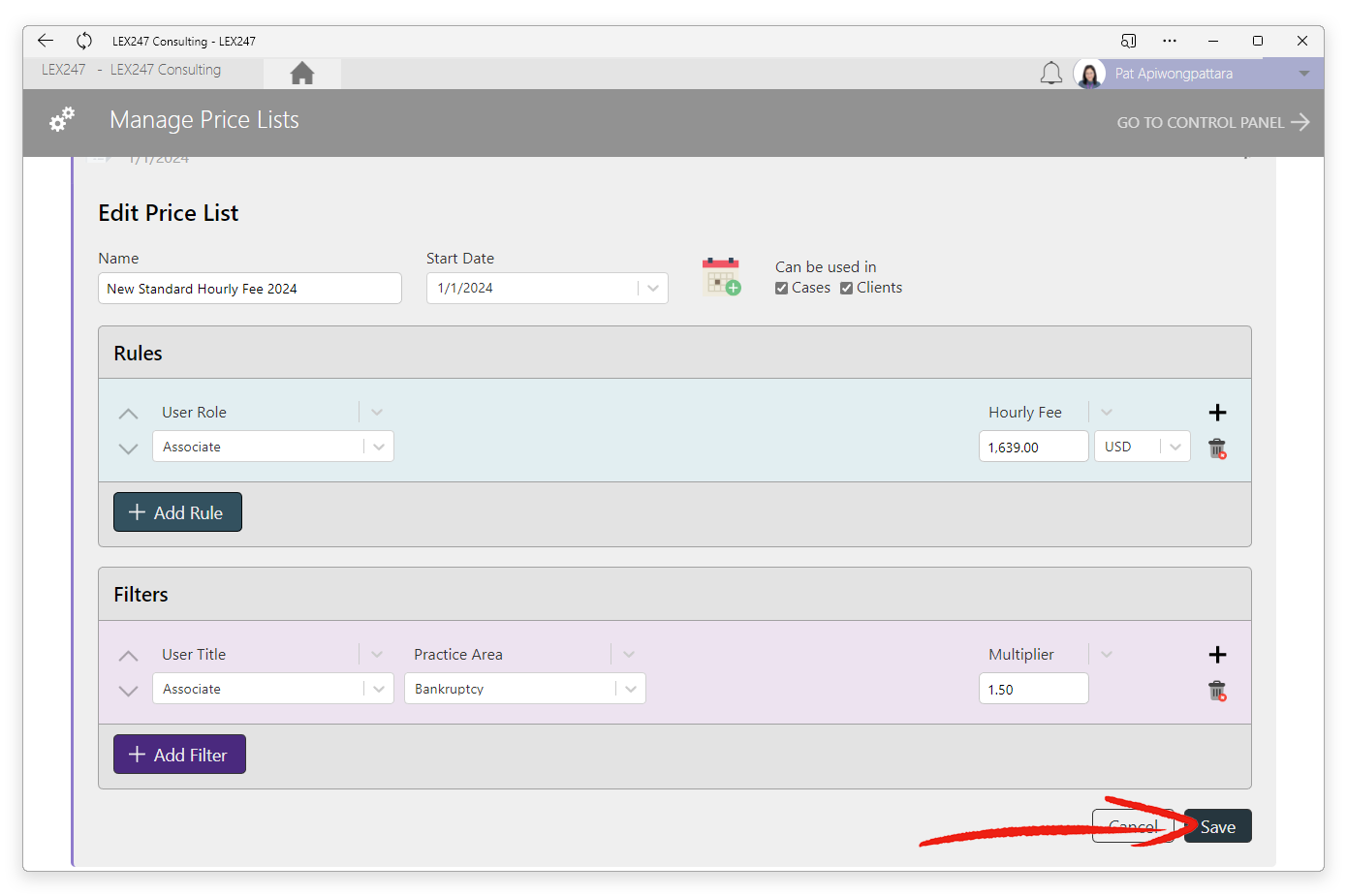
Task: Click the Name field New Standard Hourly Fee 2024
Action: click(250, 289)
